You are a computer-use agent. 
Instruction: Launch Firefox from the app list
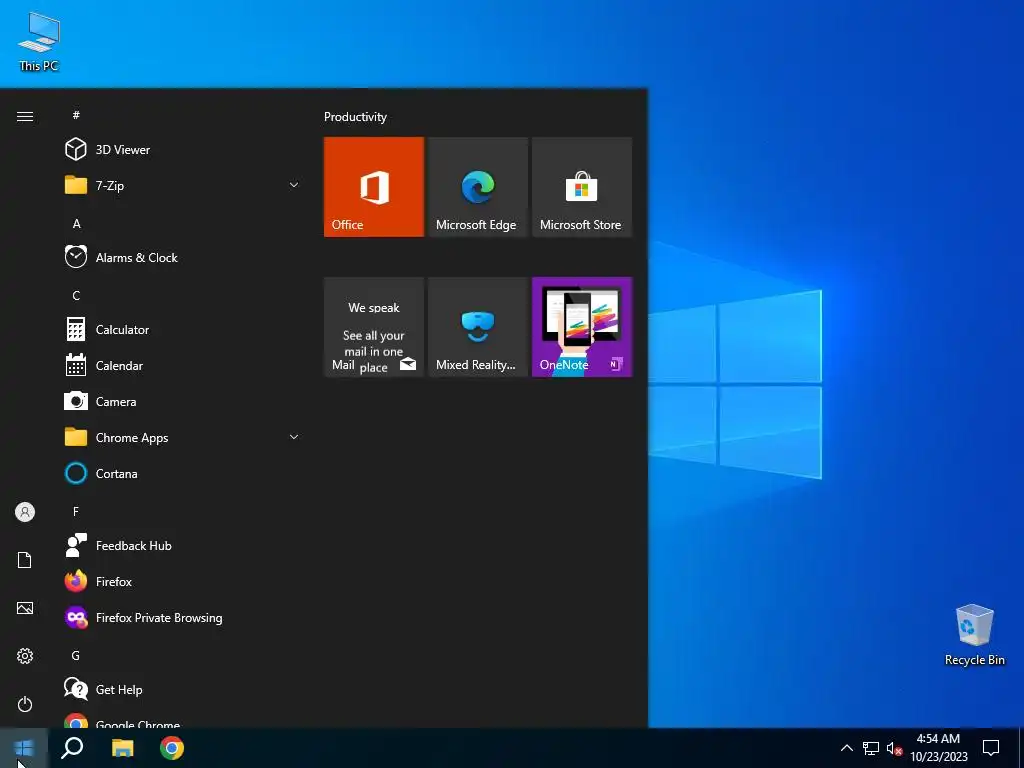[183, 581]
